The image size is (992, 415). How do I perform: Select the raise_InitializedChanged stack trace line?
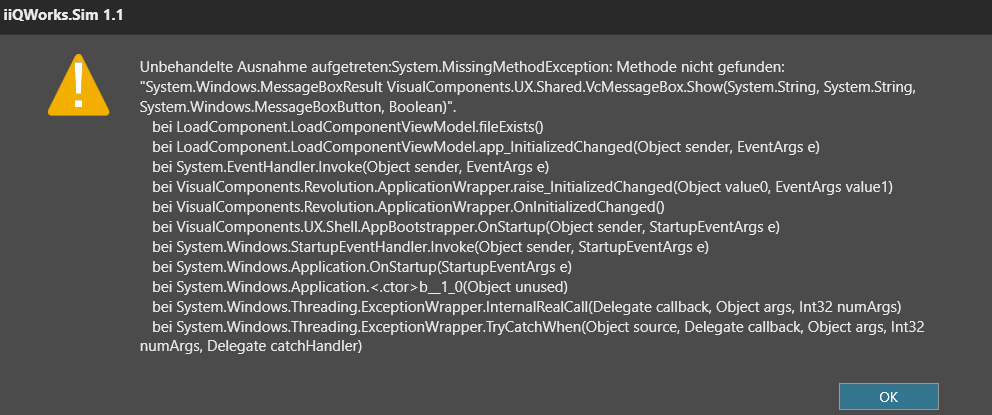pos(522,187)
